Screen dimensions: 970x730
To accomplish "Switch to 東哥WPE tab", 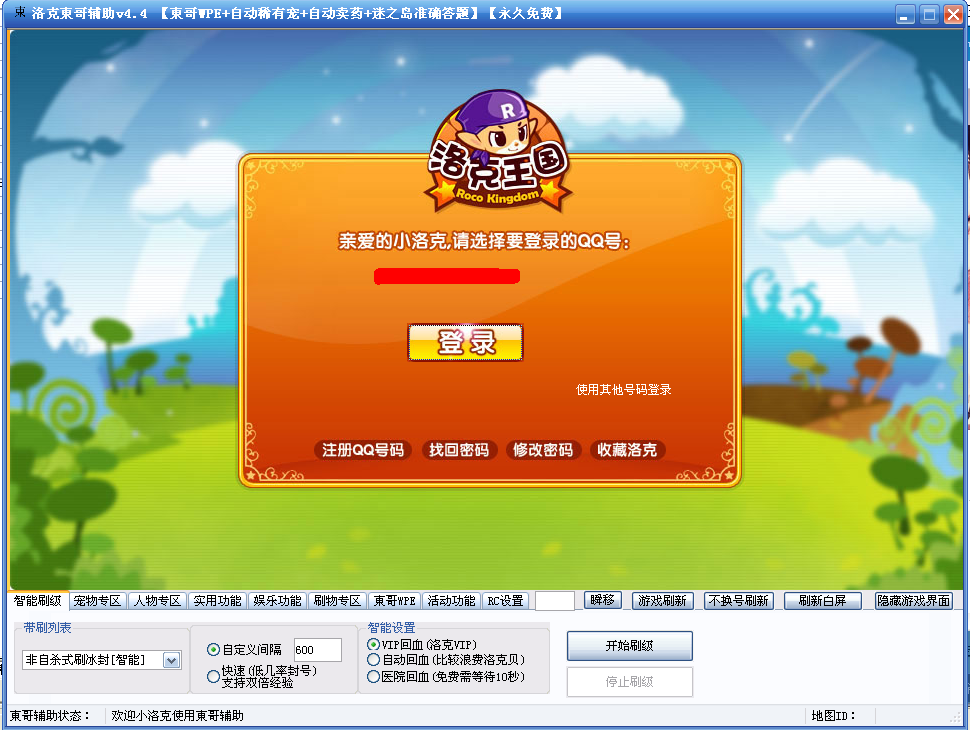I will [395, 601].
